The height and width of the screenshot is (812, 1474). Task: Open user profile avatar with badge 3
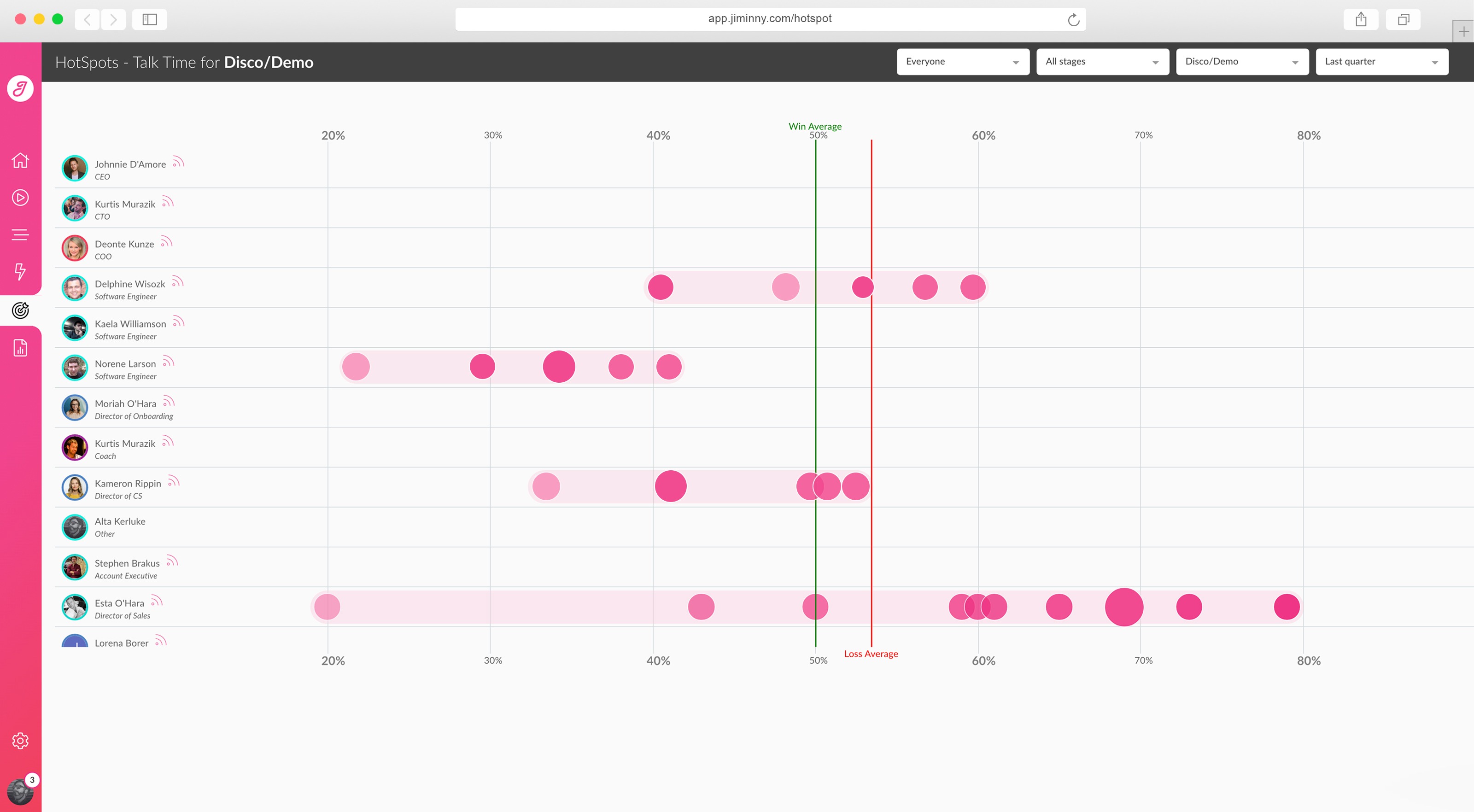coord(20,792)
